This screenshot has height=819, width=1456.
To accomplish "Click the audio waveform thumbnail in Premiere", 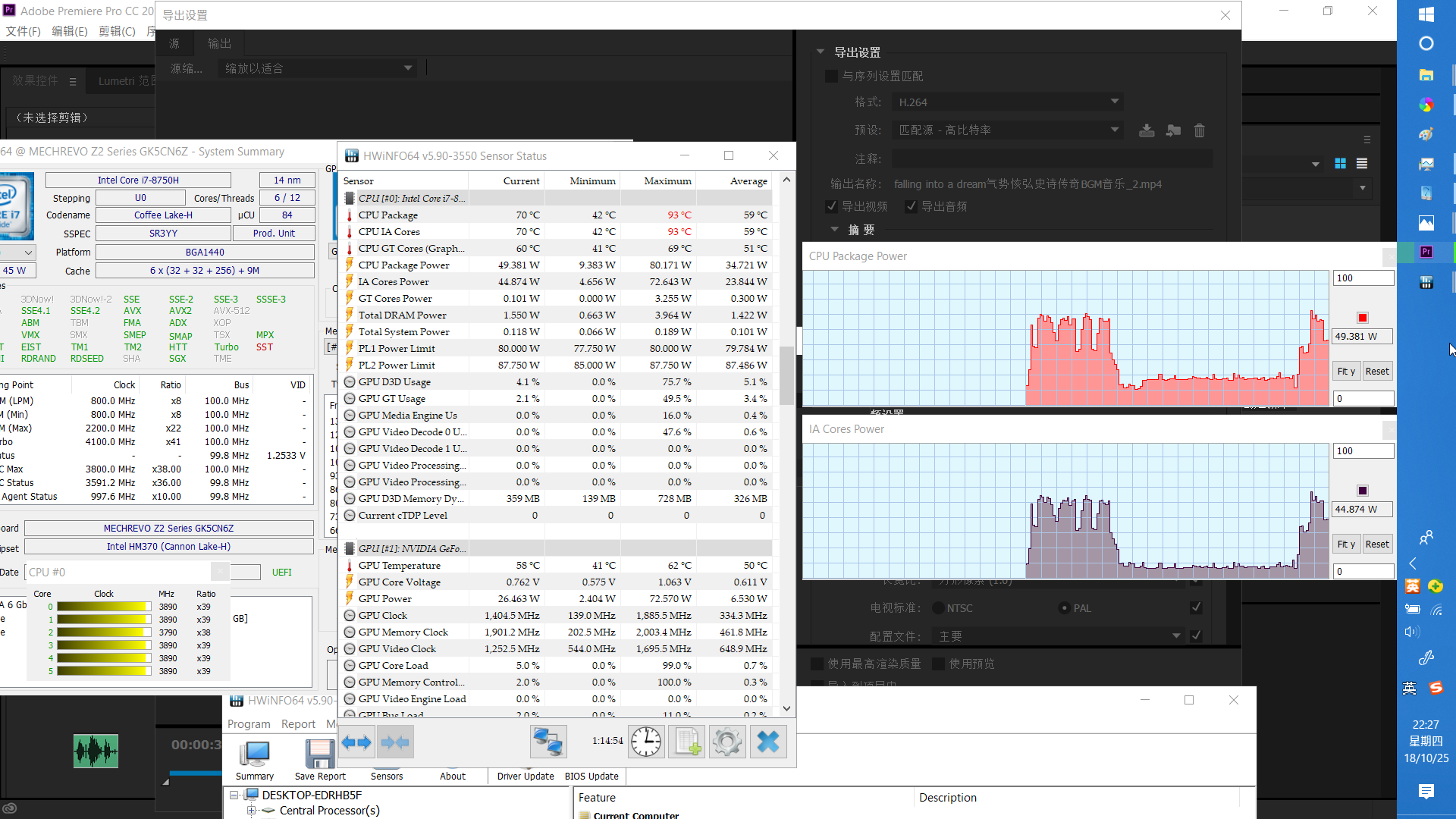I will (x=96, y=752).
